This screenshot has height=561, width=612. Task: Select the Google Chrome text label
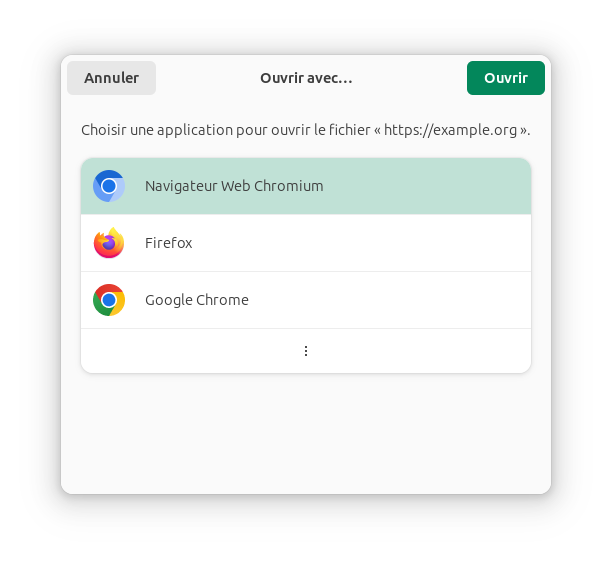click(x=197, y=300)
